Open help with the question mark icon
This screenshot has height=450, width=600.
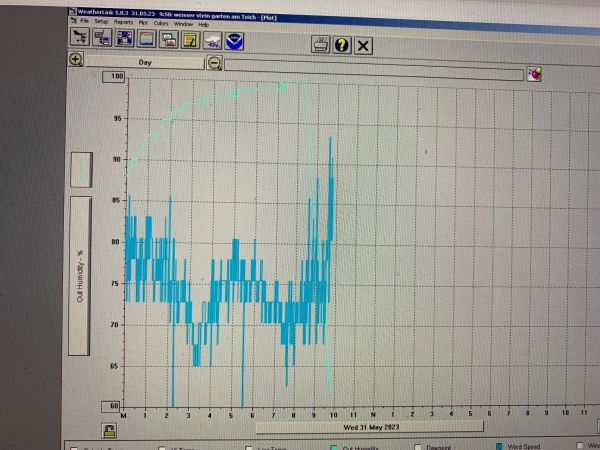(342, 45)
